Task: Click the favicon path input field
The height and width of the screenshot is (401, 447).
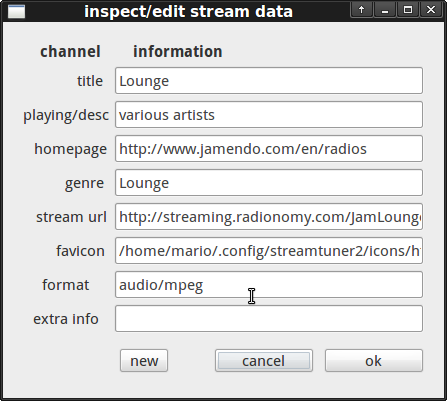Action: pyautogui.click(x=269, y=251)
